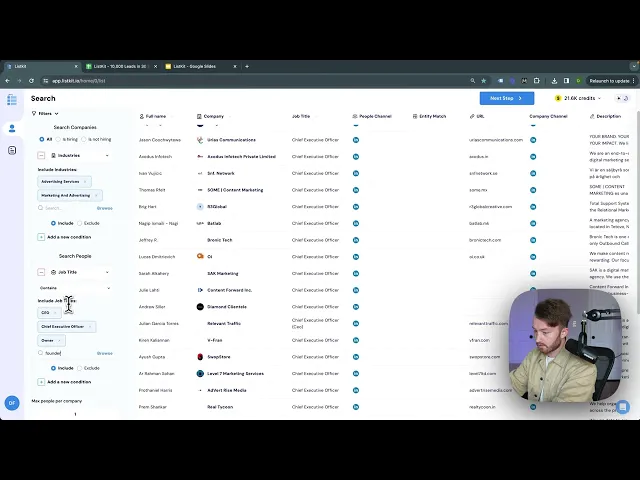This screenshot has height=480, width=640.
Task: Switch to the ListKit 10,000 Leads tab
Action: point(121,66)
